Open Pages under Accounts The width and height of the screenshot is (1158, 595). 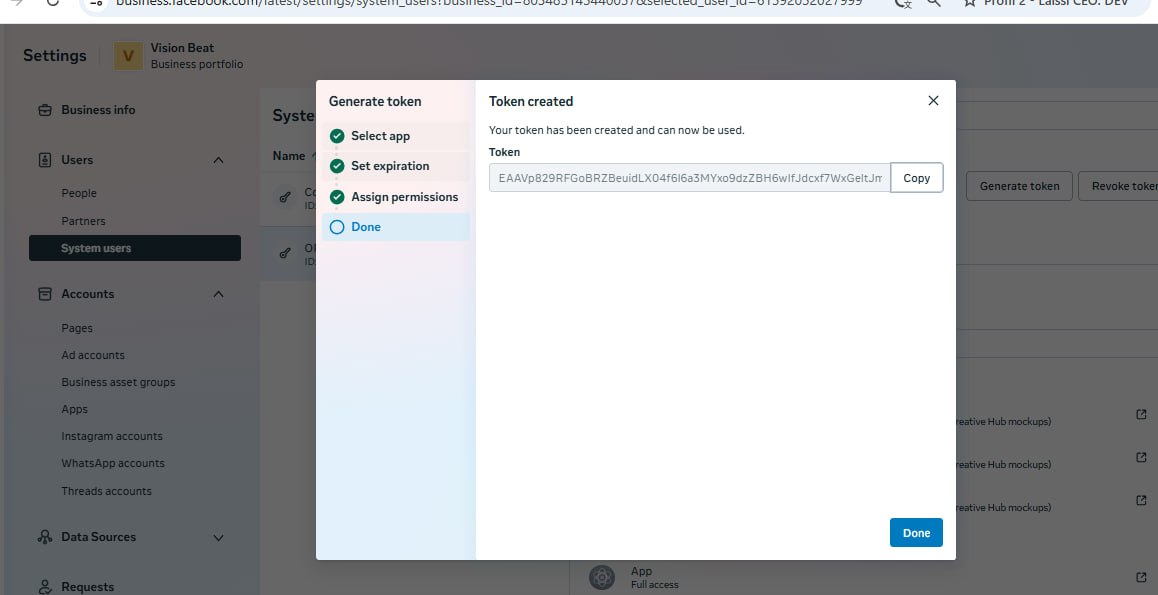tap(77, 329)
